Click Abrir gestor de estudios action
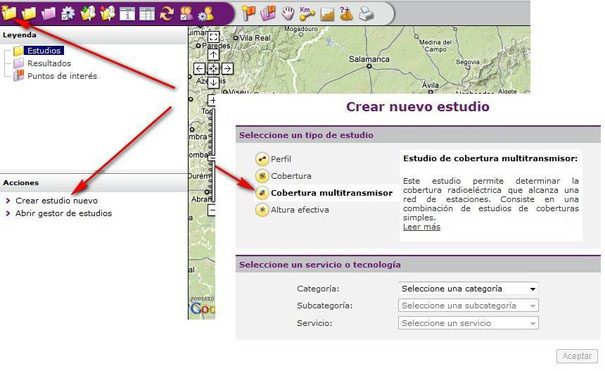 [x=64, y=213]
